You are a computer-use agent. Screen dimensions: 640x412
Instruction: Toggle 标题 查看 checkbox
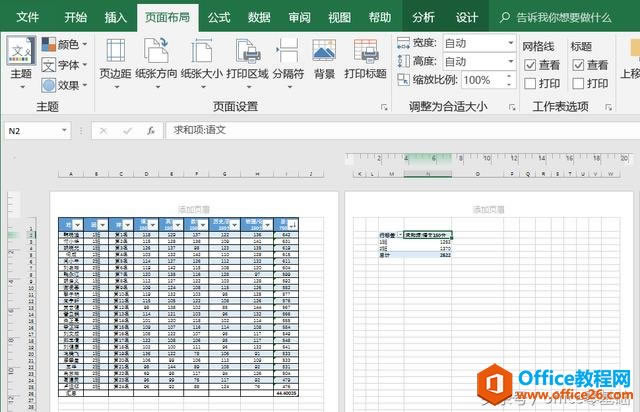pos(577,64)
